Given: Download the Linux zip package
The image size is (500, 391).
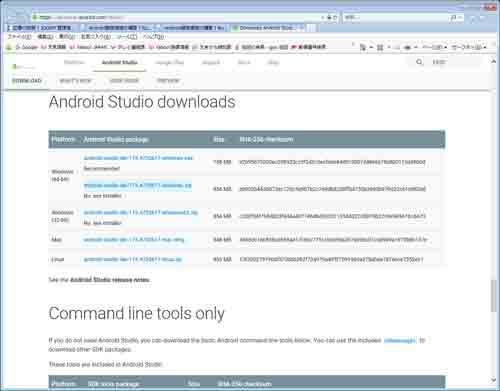Looking at the screenshot, I should point(133,259).
